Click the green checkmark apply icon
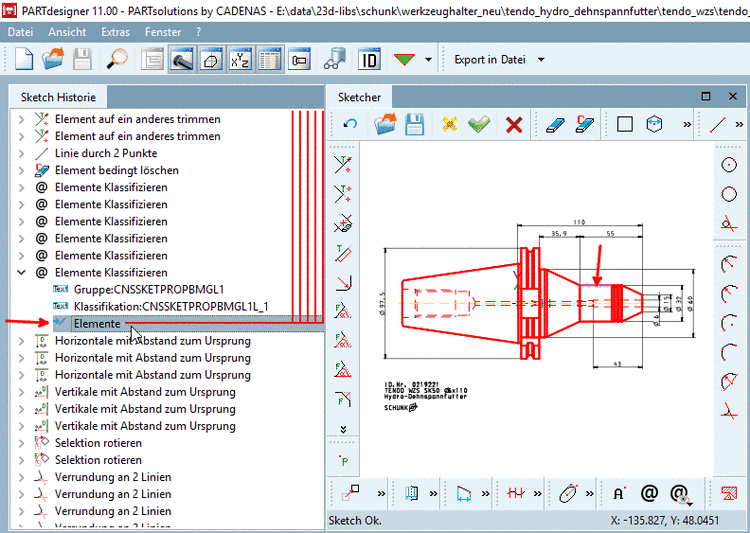The image size is (750, 533). click(x=479, y=125)
